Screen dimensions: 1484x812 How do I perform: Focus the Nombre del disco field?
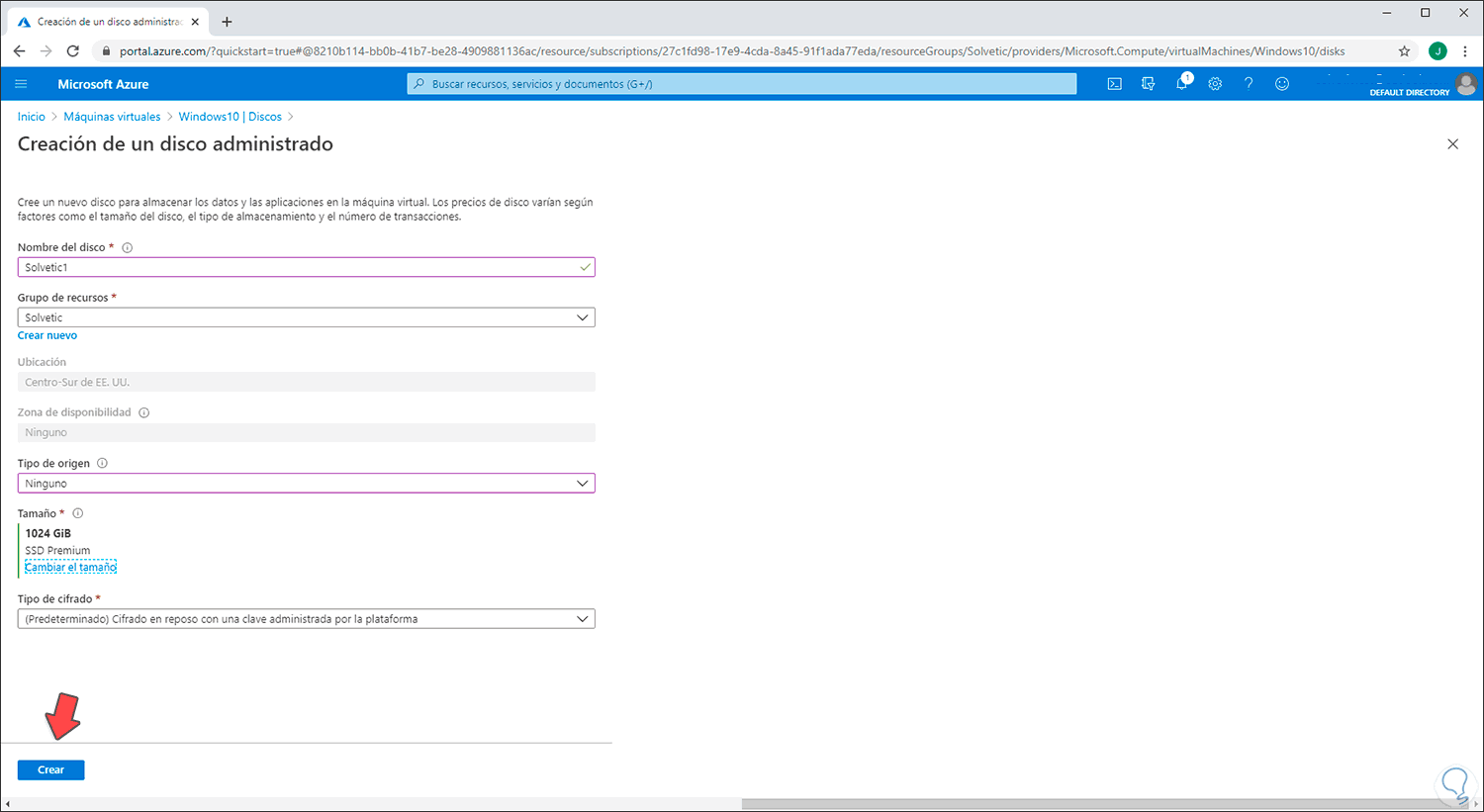pos(307,267)
